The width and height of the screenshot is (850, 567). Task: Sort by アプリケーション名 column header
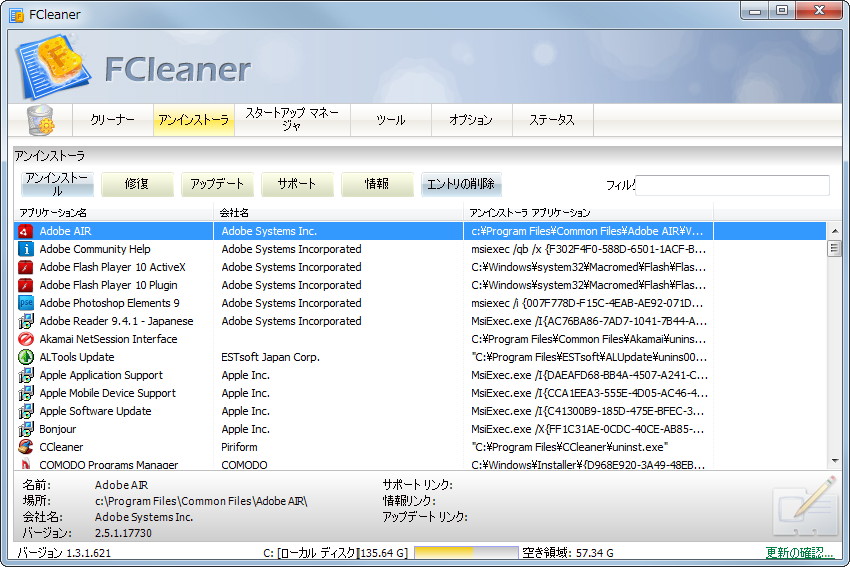pos(113,212)
